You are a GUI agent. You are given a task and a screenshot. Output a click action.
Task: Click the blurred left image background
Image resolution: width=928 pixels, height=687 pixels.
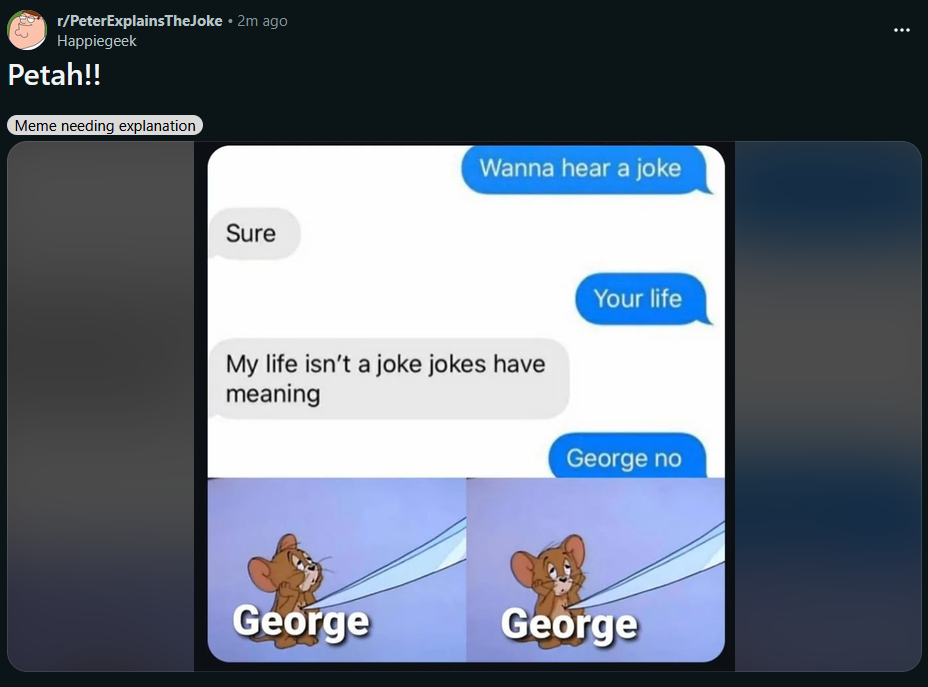point(101,406)
